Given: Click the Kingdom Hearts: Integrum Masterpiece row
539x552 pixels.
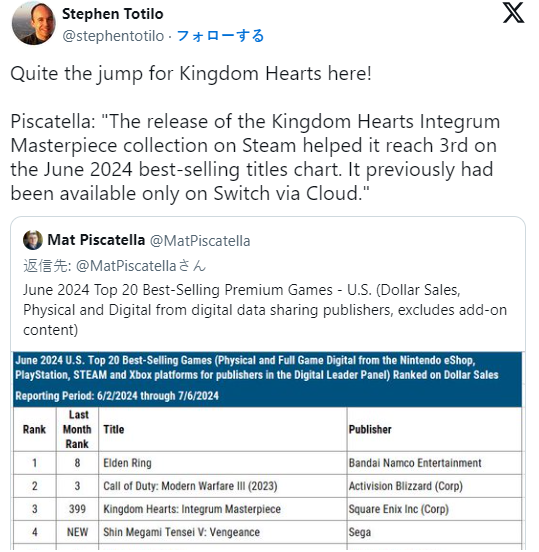Looking at the screenshot, I should (268, 509).
